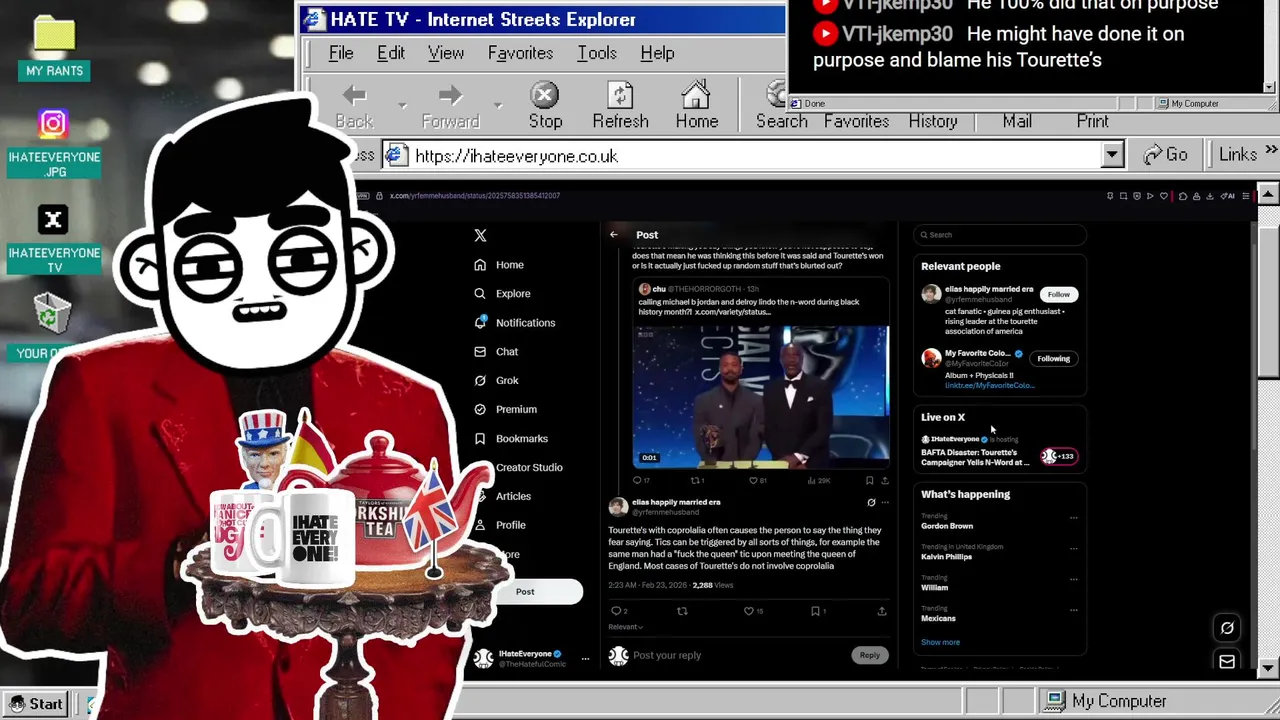Image resolution: width=1280 pixels, height=720 pixels.
Task: Click the grey Reply button
Action: (x=869, y=655)
